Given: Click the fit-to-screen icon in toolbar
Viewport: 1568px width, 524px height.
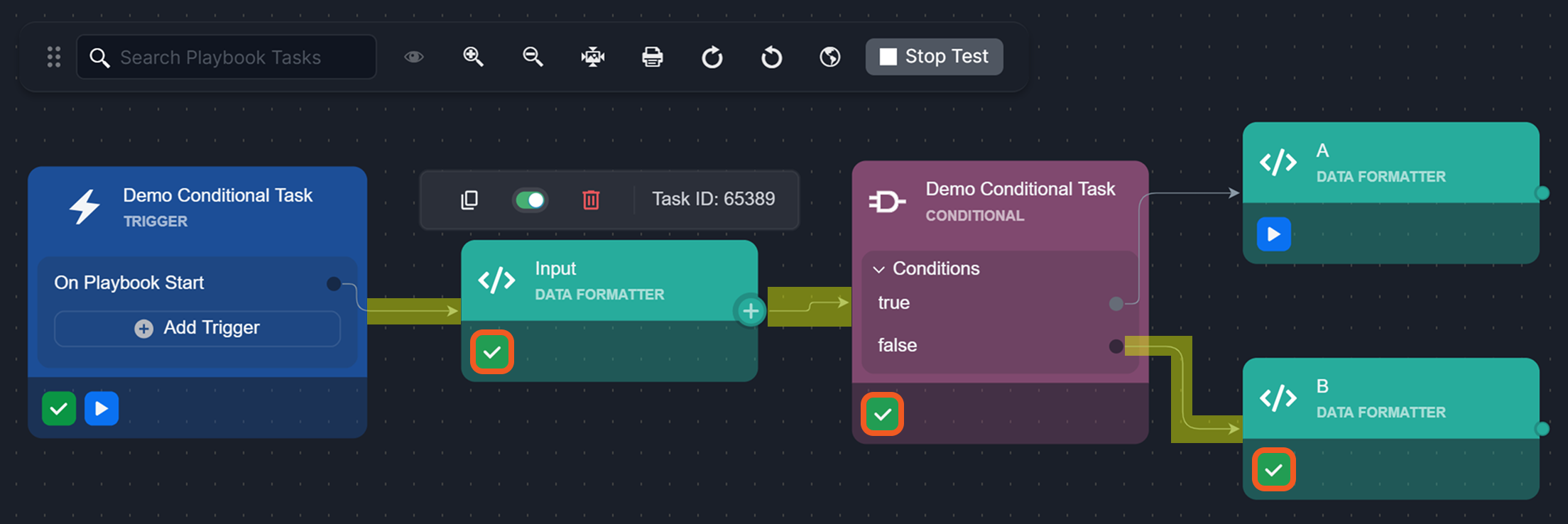Looking at the screenshot, I should [592, 57].
